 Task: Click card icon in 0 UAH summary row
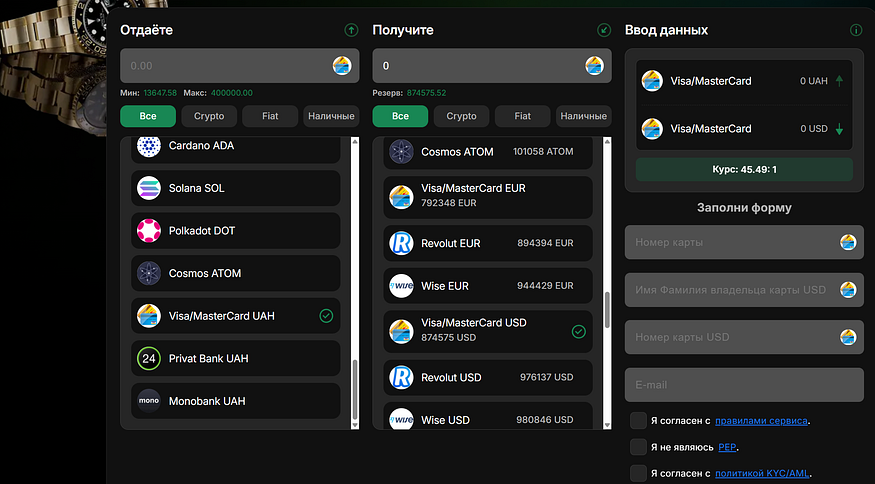[x=652, y=81]
